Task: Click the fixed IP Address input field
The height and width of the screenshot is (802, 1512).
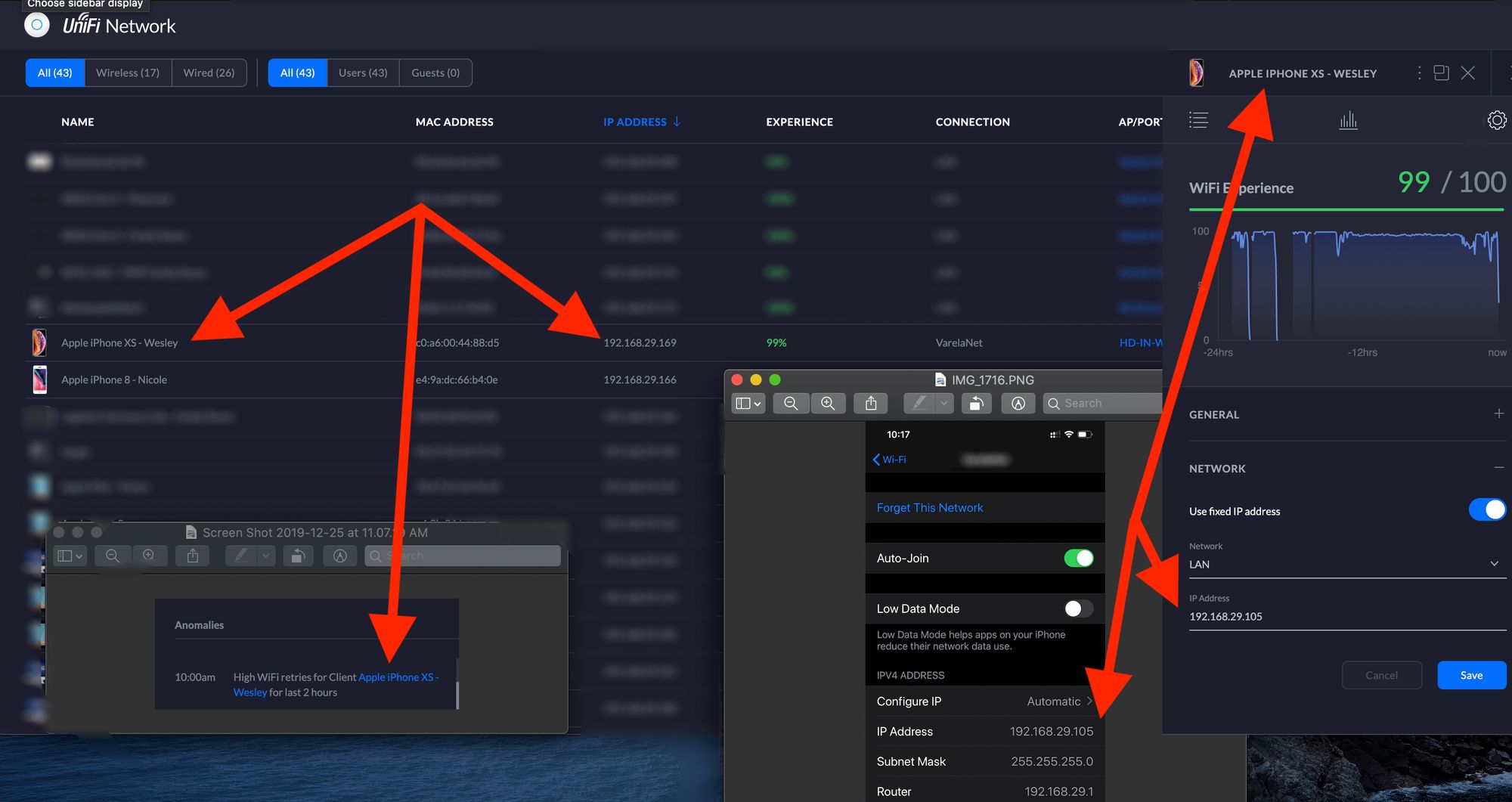Action: click(1346, 616)
